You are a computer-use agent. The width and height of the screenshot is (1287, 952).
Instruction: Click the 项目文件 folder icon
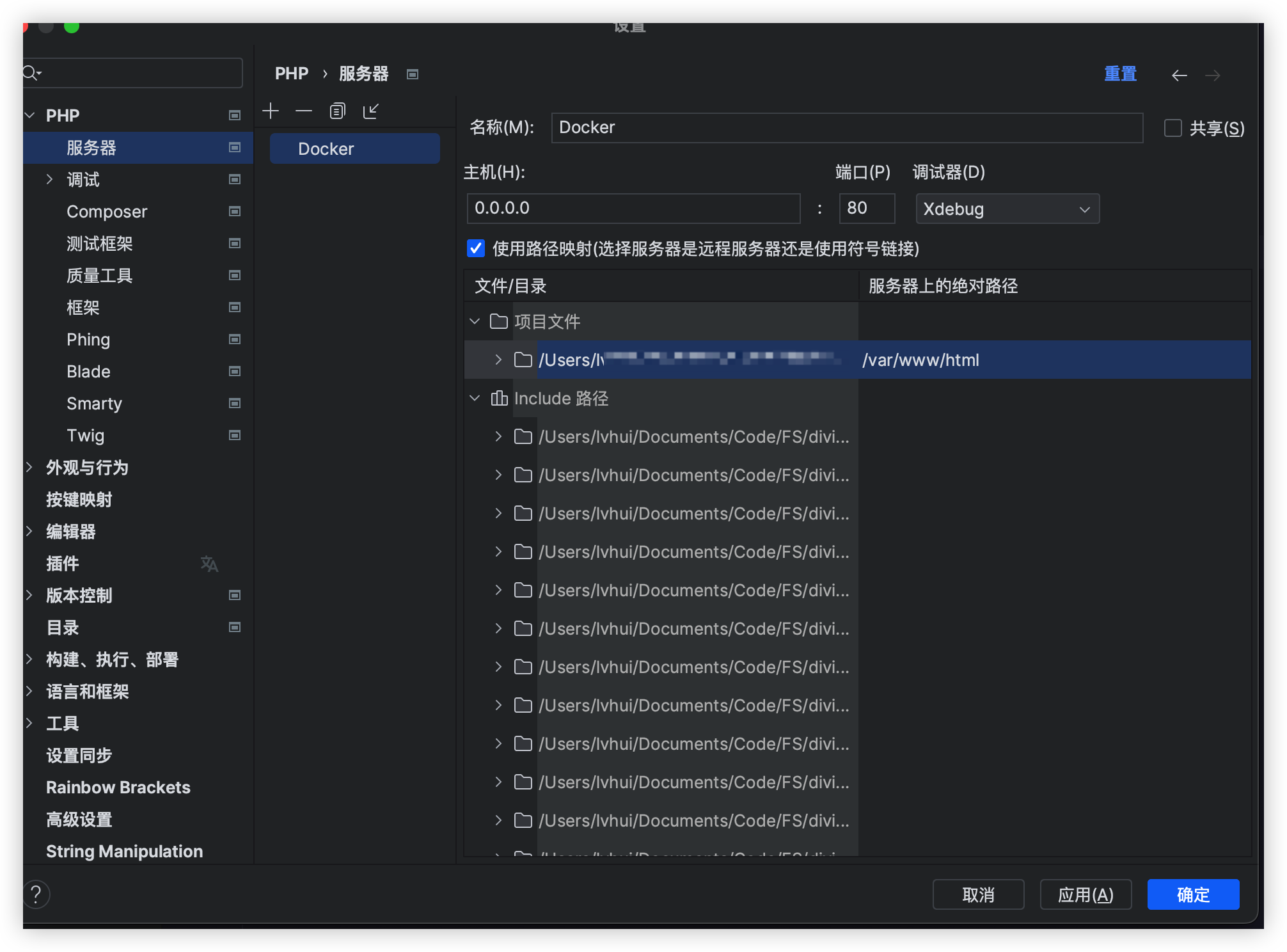coord(499,321)
